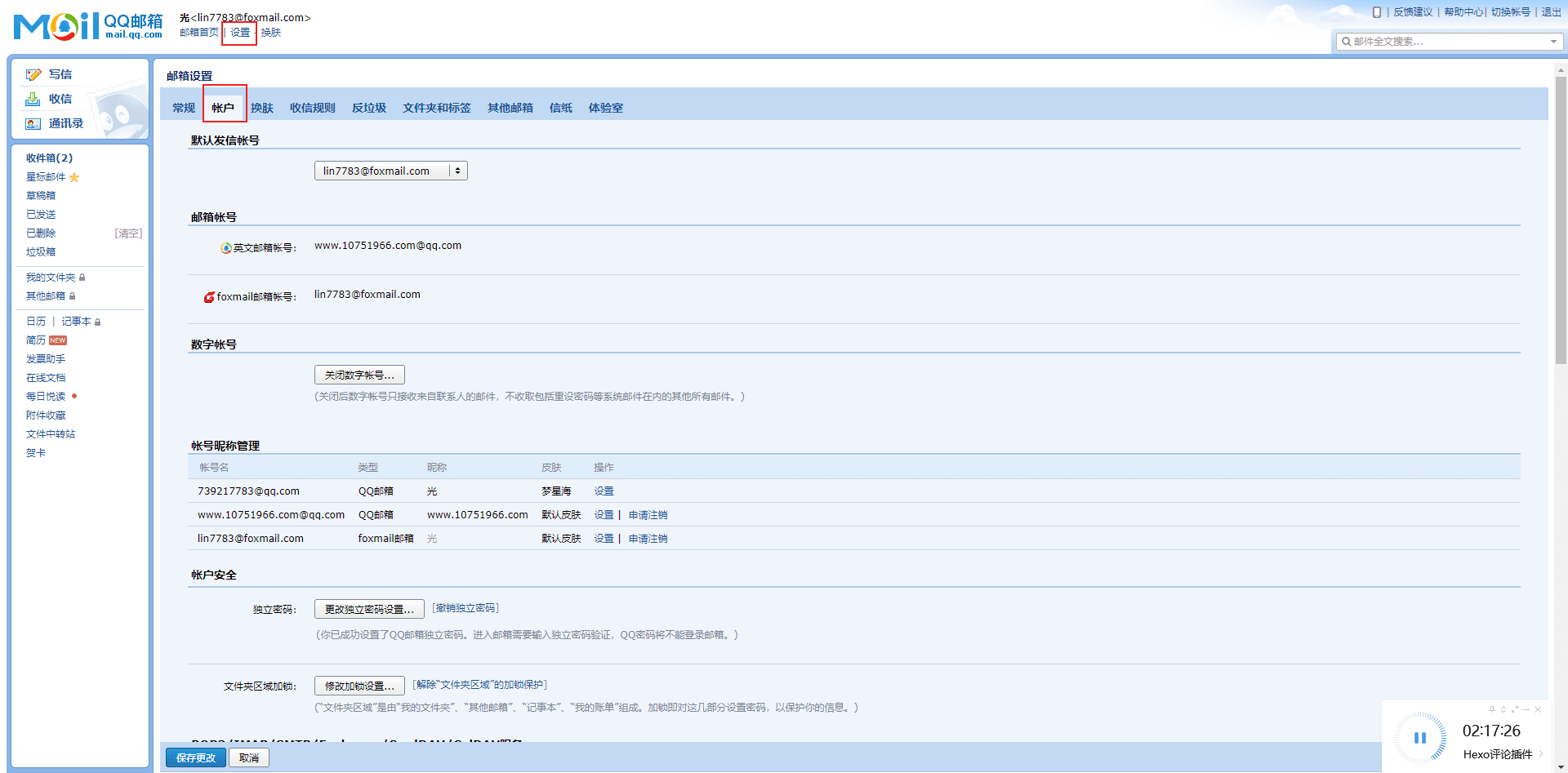
Task: Click the red dot beside 每日悦读
Action: point(74,396)
